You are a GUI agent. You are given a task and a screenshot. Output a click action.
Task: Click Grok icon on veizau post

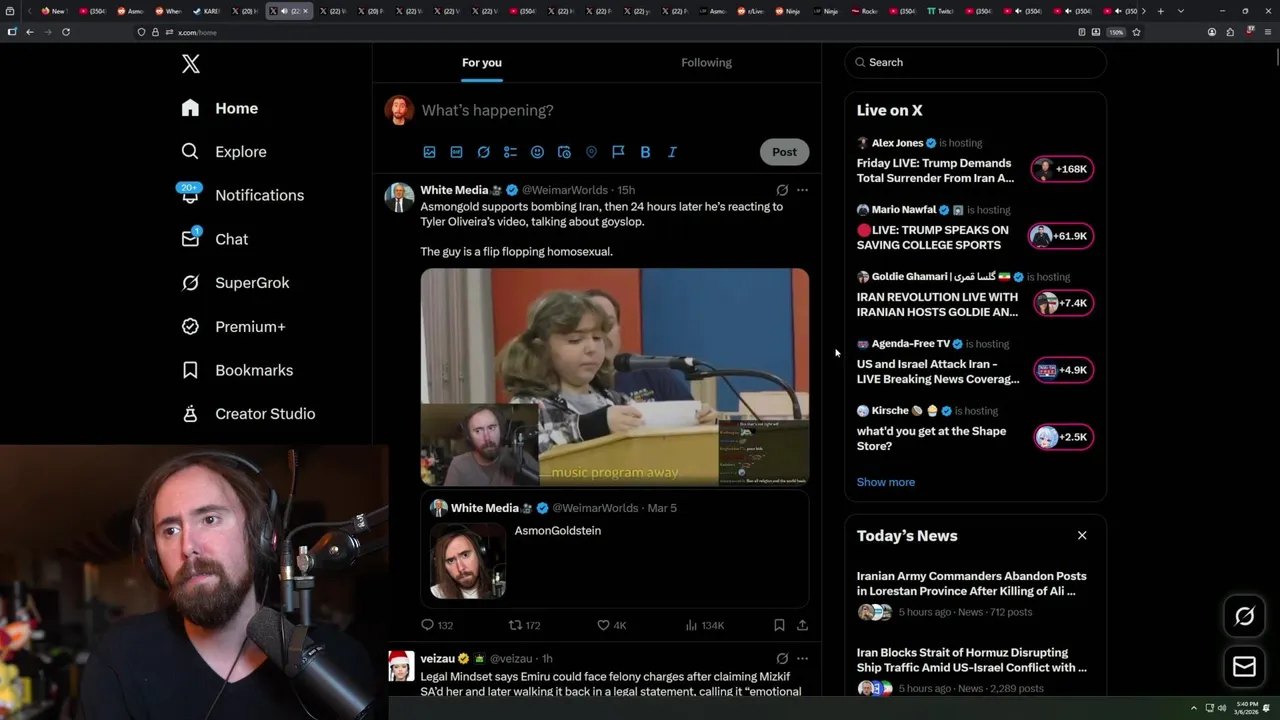pyautogui.click(x=782, y=659)
